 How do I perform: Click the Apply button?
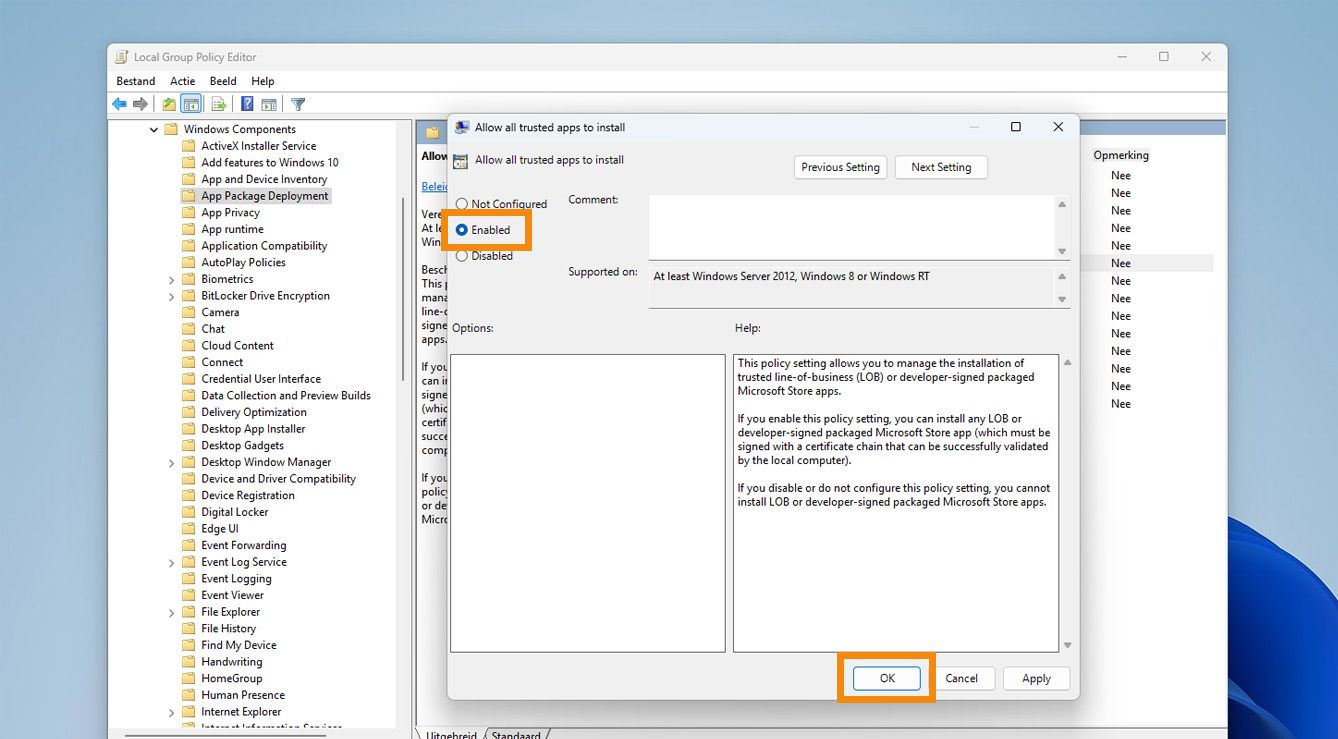[x=1036, y=678]
